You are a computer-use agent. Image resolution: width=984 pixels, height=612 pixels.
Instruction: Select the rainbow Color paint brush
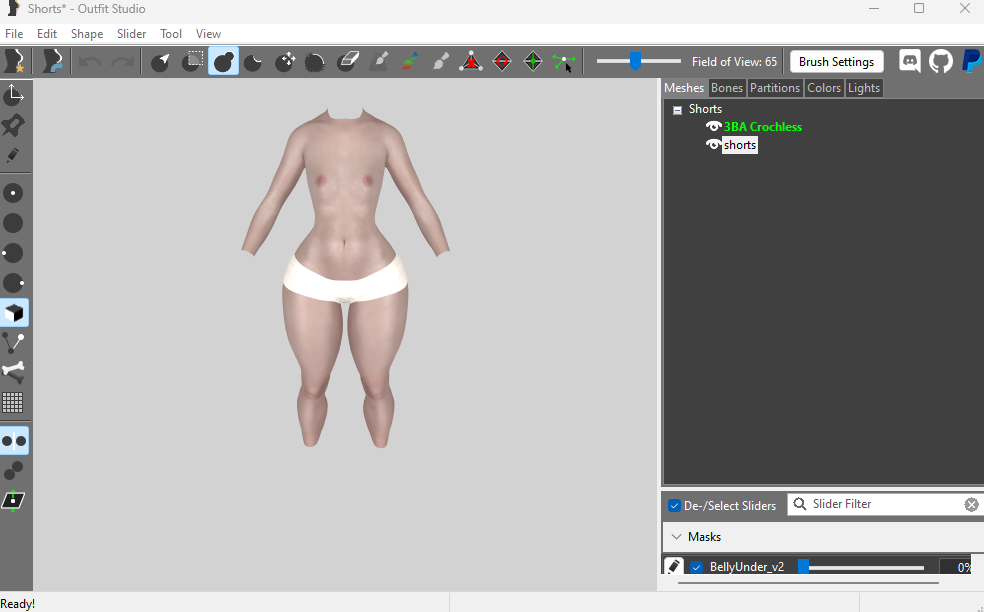click(x=409, y=62)
